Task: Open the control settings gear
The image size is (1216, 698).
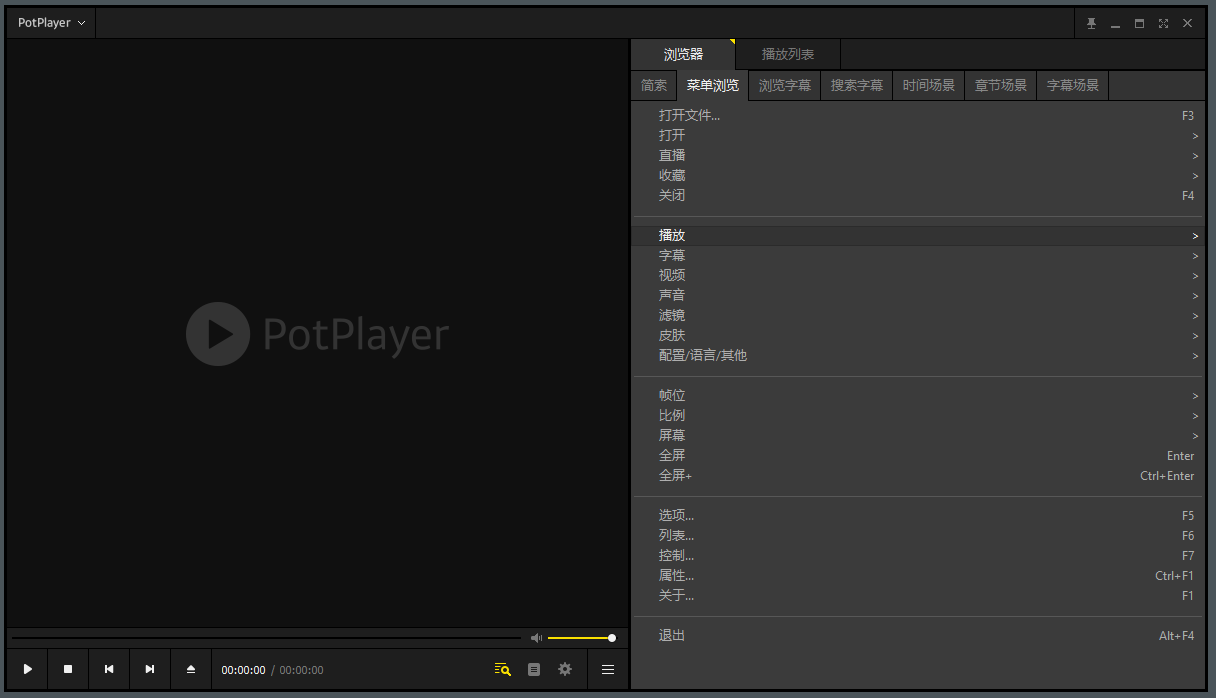Action: (x=565, y=669)
